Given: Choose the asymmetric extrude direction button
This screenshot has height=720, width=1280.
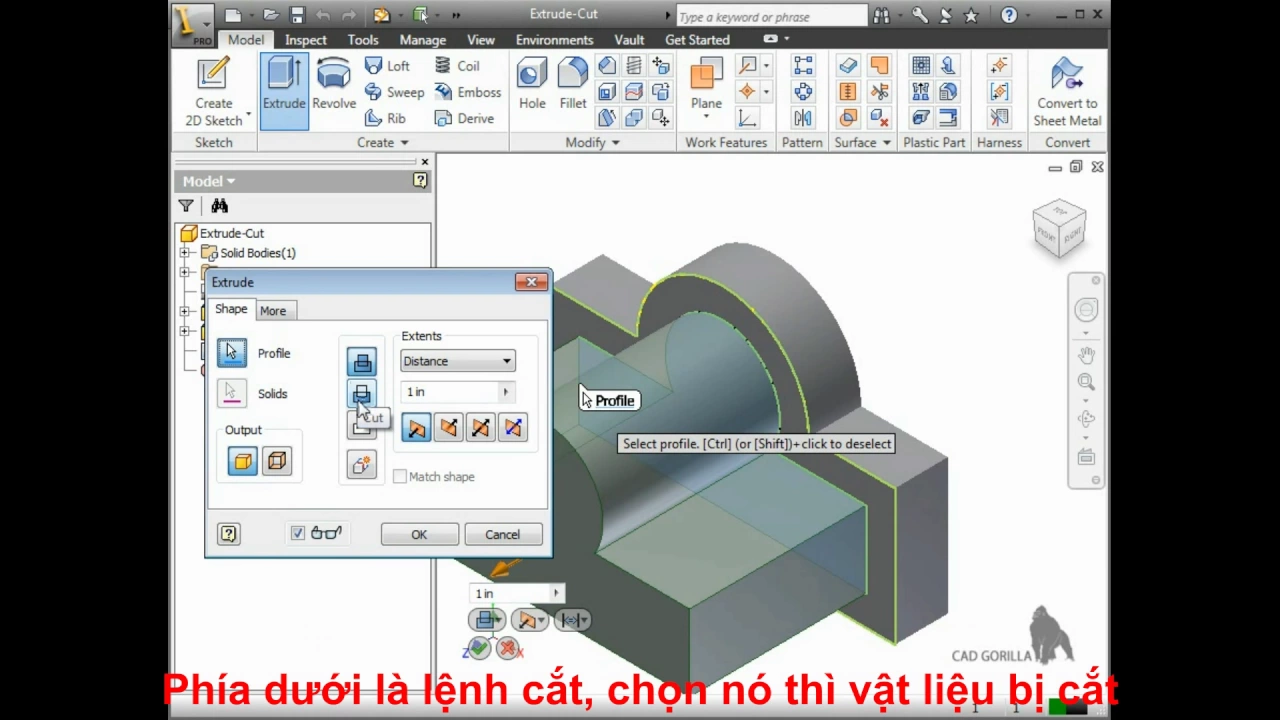Looking at the screenshot, I should tap(512, 428).
